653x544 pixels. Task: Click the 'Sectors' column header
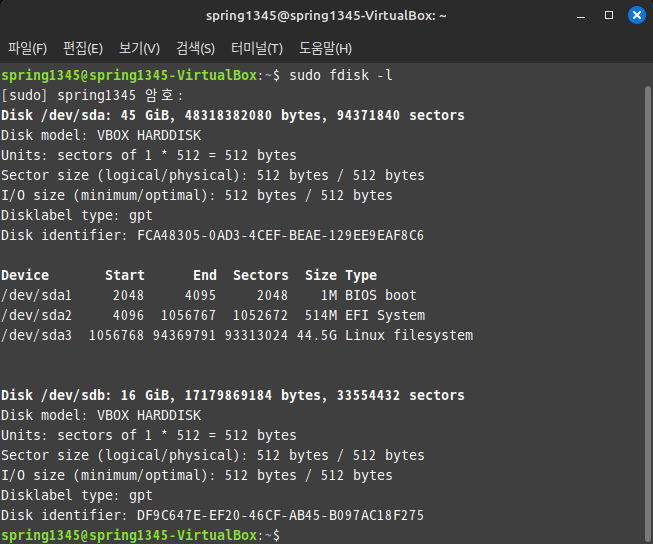tap(261, 275)
